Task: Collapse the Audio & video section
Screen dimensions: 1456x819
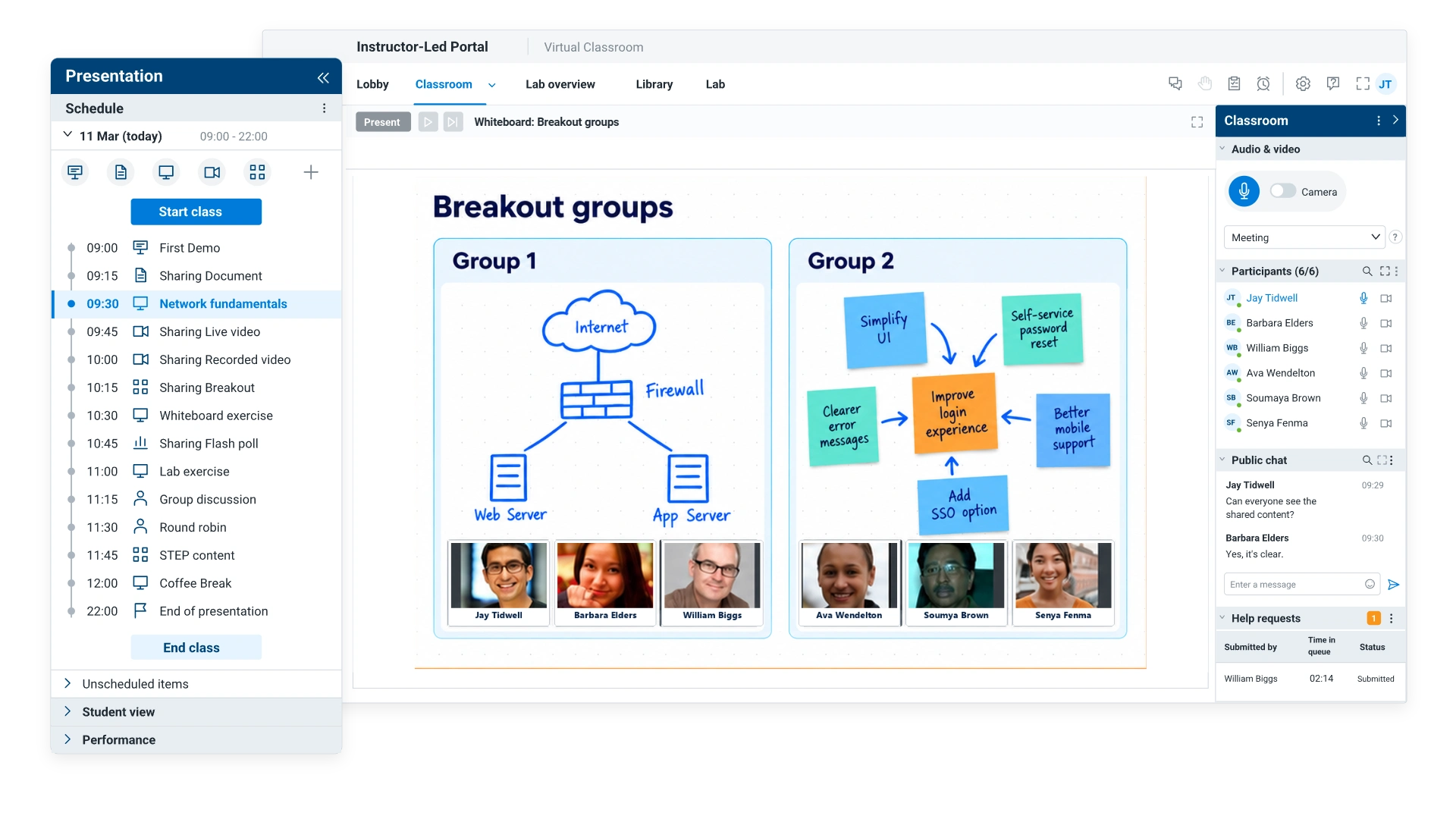Action: (x=1222, y=149)
